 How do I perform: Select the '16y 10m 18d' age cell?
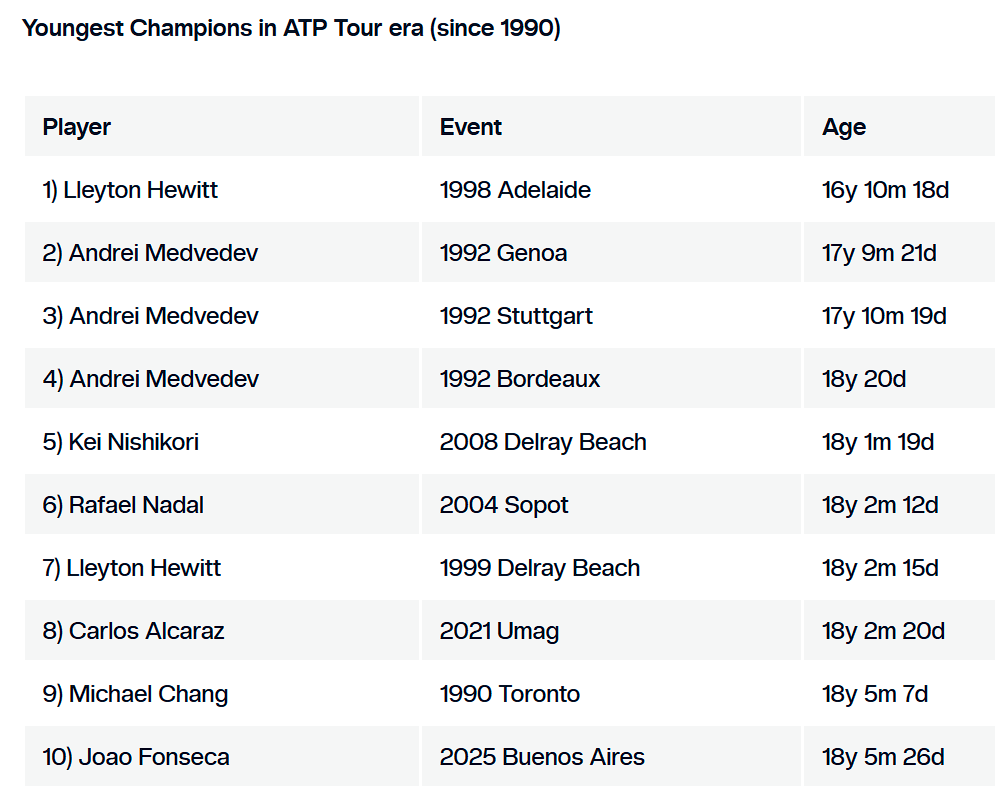click(x=885, y=190)
